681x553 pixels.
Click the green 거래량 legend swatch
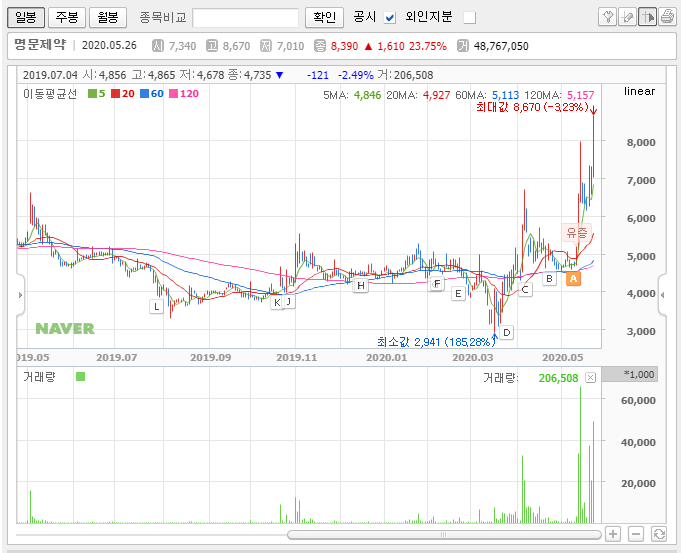pos(80,376)
